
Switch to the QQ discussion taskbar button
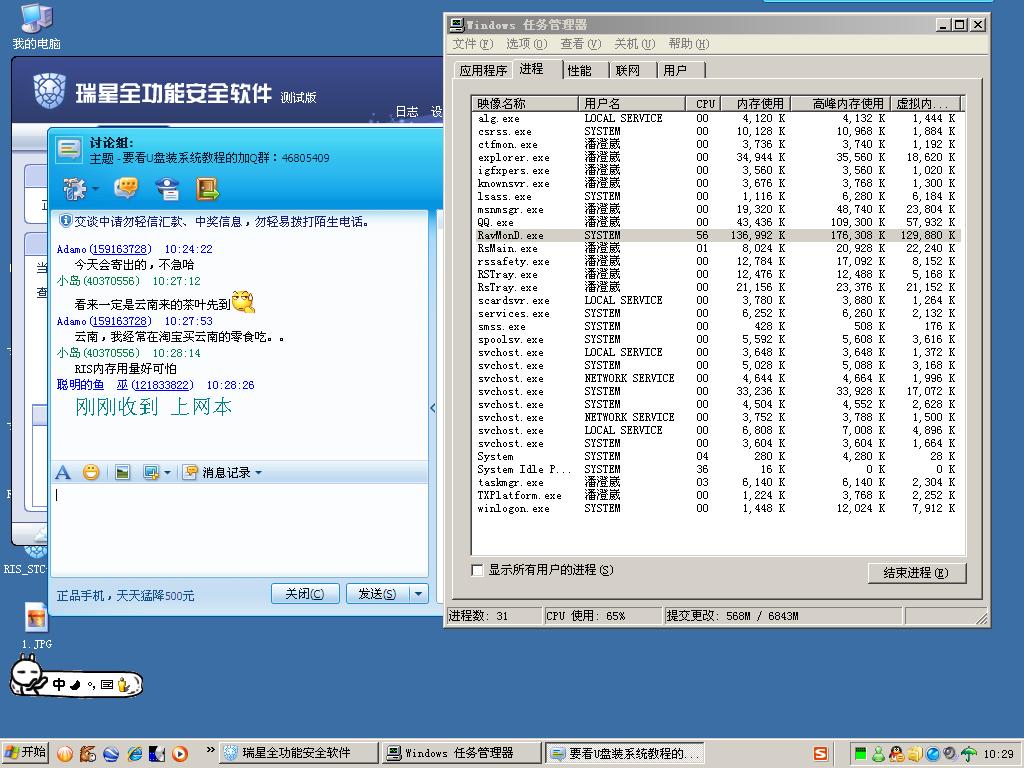(624, 753)
